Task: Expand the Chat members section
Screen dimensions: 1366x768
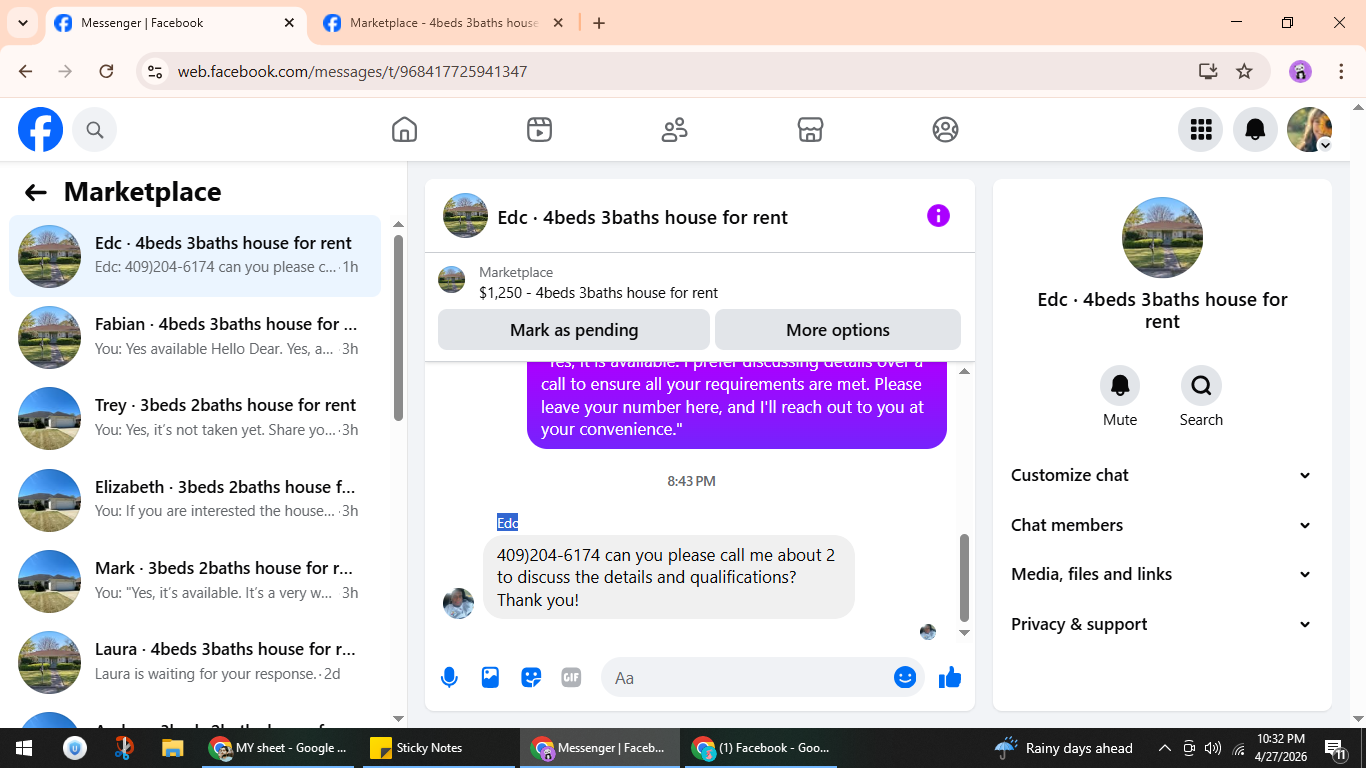Action: click(x=1161, y=525)
